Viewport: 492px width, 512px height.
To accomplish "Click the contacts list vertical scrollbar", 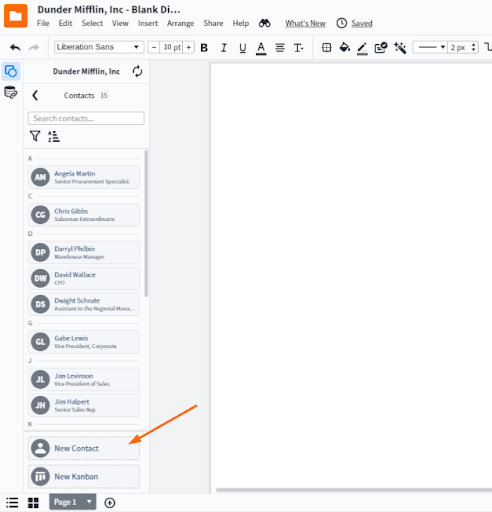I will [x=146, y=223].
